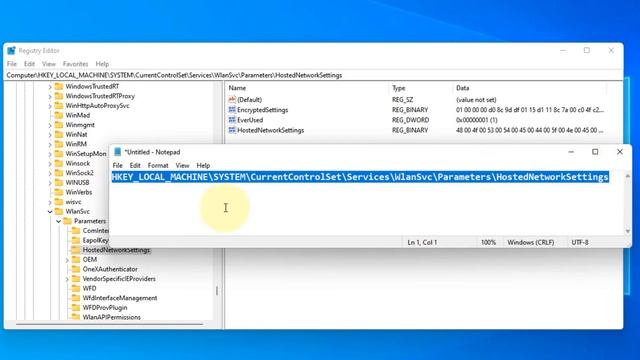Click the EncryptedSettings REG_BINARY type cell
Image resolution: width=640 pixels, height=360 pixels.
coord(410,110)
